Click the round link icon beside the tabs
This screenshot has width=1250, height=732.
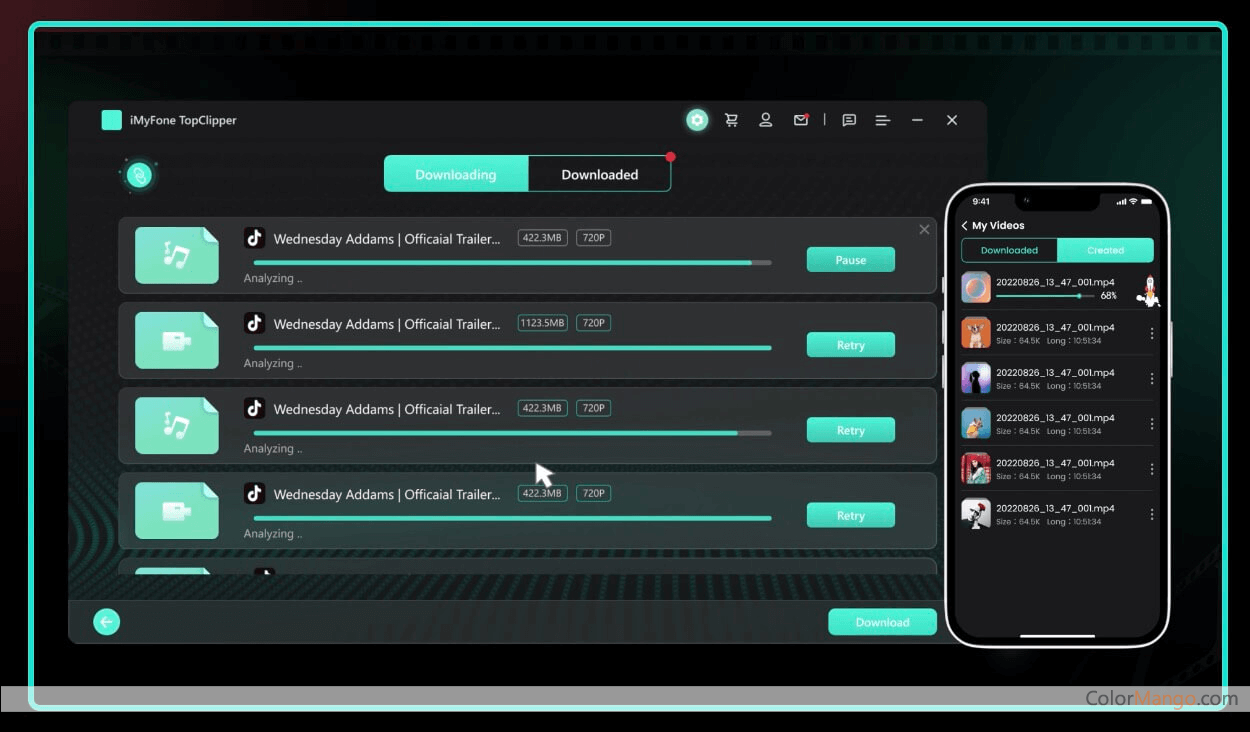coord(140,175)
